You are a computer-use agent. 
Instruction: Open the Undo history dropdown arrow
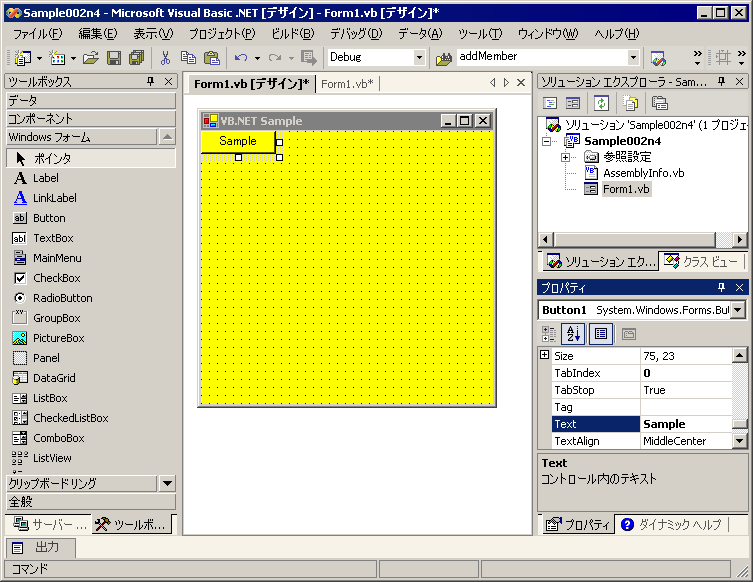point(257,58)
